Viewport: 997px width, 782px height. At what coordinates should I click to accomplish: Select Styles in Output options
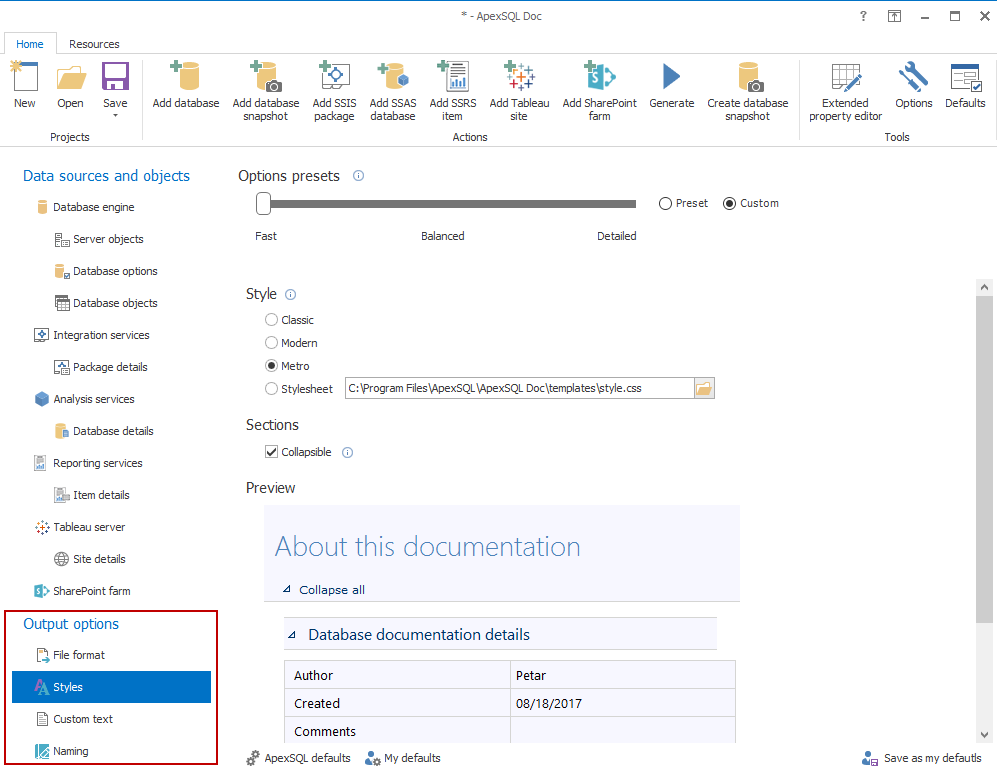[x=111, y=687]
